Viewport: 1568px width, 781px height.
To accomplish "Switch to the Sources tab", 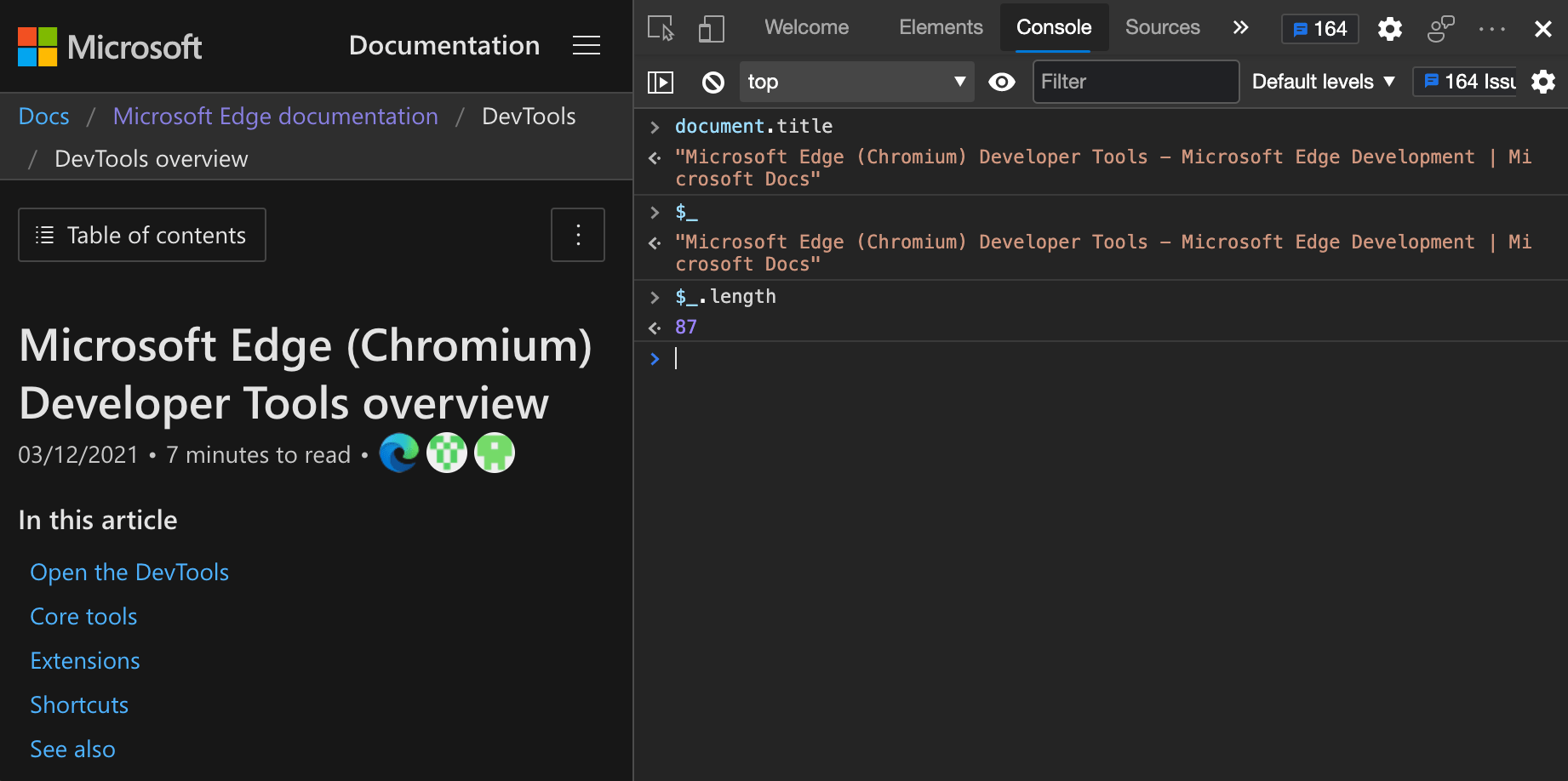I will pos(1162,27).
